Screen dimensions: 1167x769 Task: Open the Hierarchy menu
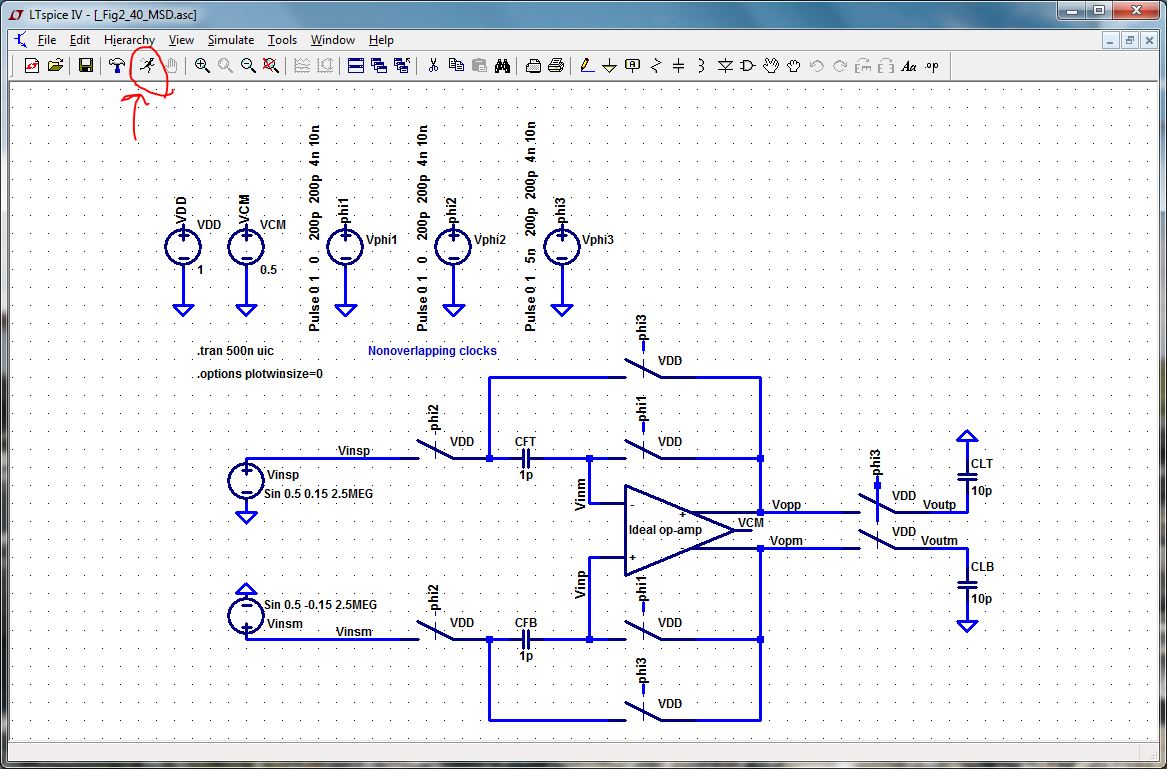[x=130, y=40]
